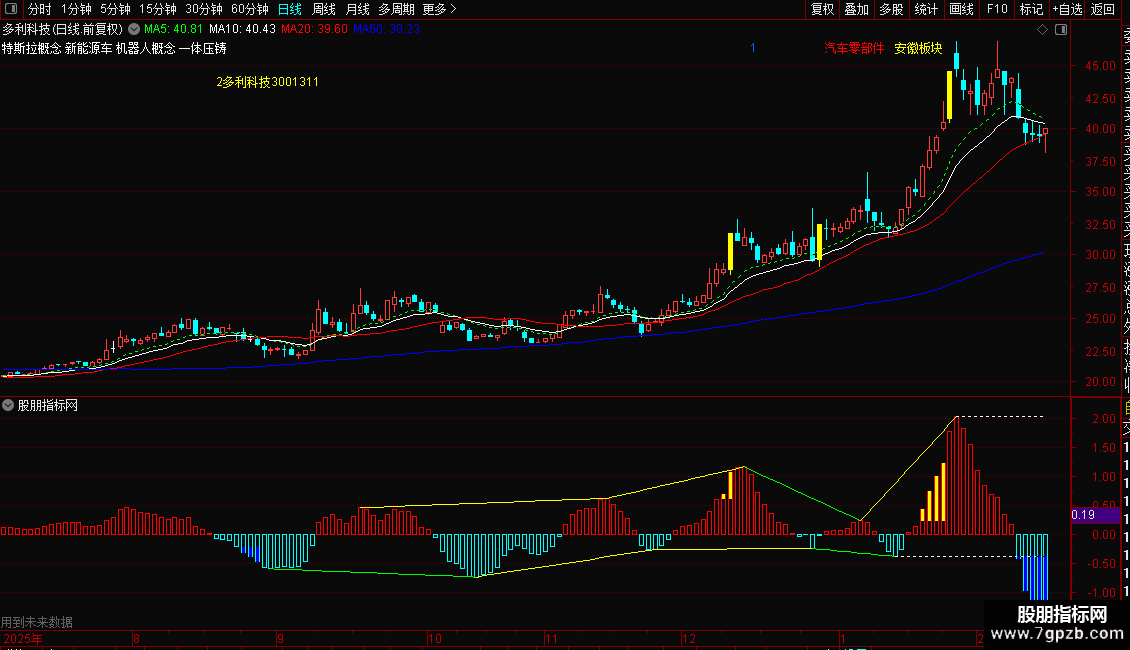
Task: Click the 返回 back button
Action: pos(1103,9)
